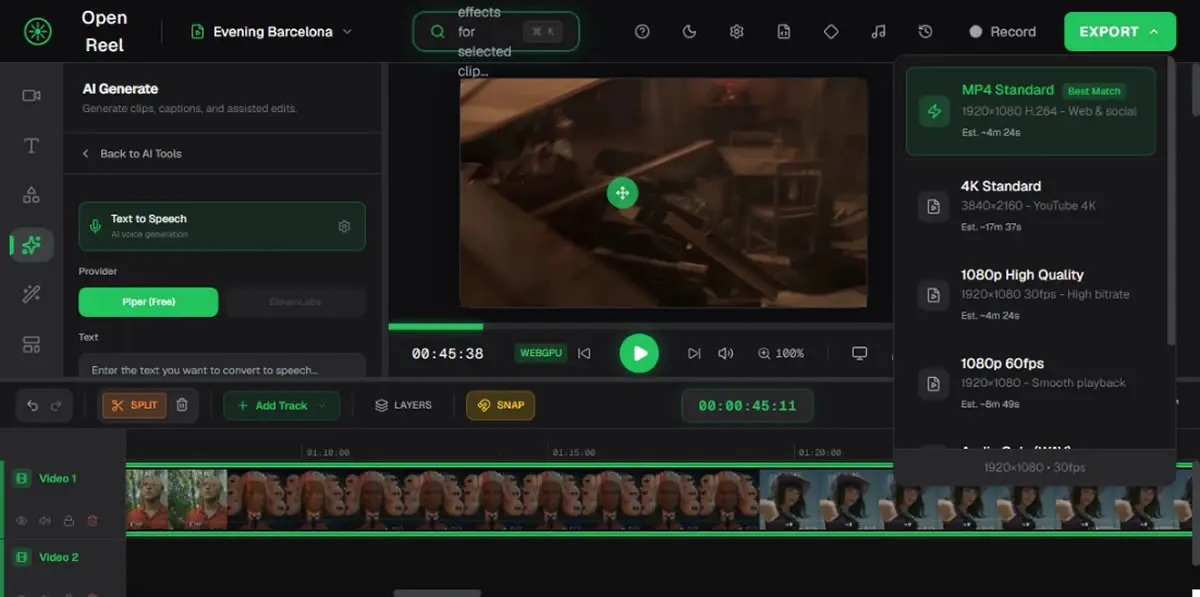Open the shapes panel sidebar icon
Screen dimensions: 1200x597
click(x=31, y=195)
